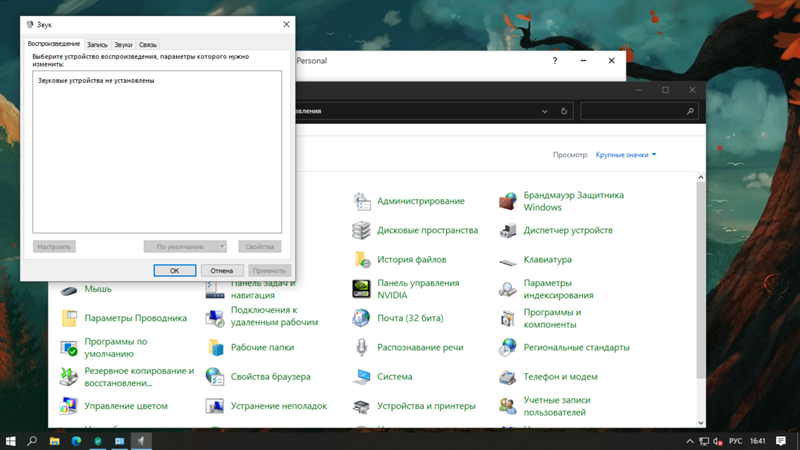Click the Control Panel search field
800x450 pixels.
click(x=638, y=111)
